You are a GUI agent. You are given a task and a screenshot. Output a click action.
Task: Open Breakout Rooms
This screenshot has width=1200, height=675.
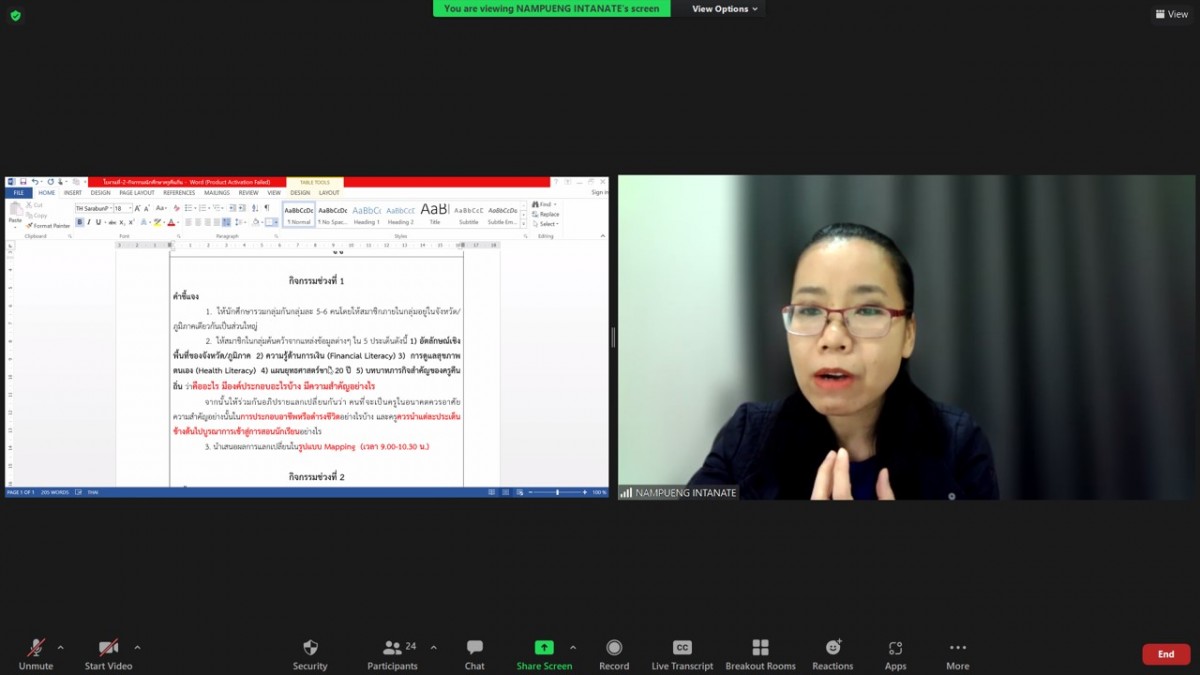point(760,654)
